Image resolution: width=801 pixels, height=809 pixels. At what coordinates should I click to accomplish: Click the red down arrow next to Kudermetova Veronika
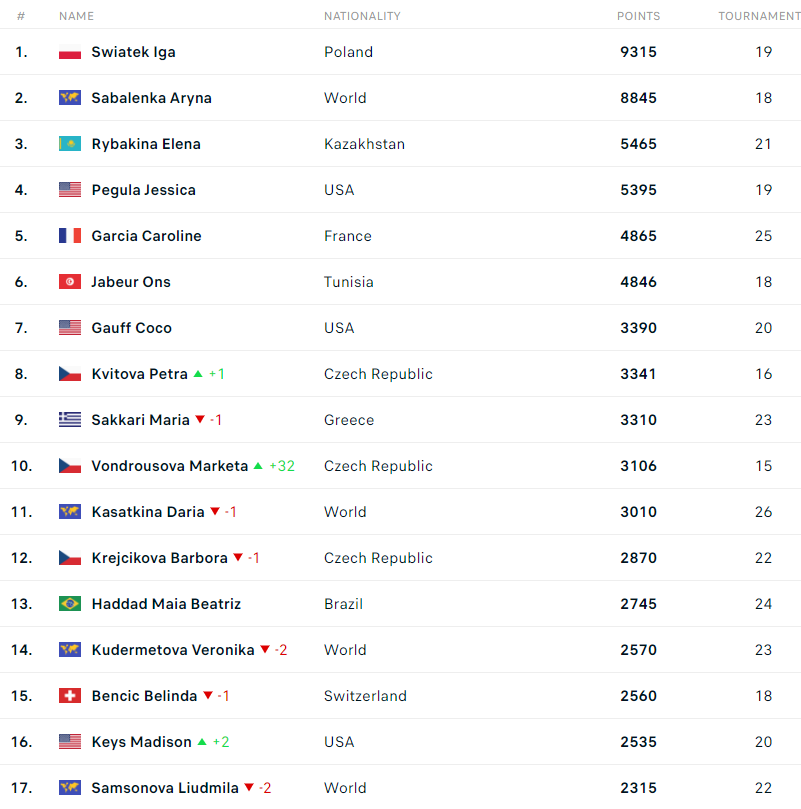pyautogui.click(x=265, y=649)
